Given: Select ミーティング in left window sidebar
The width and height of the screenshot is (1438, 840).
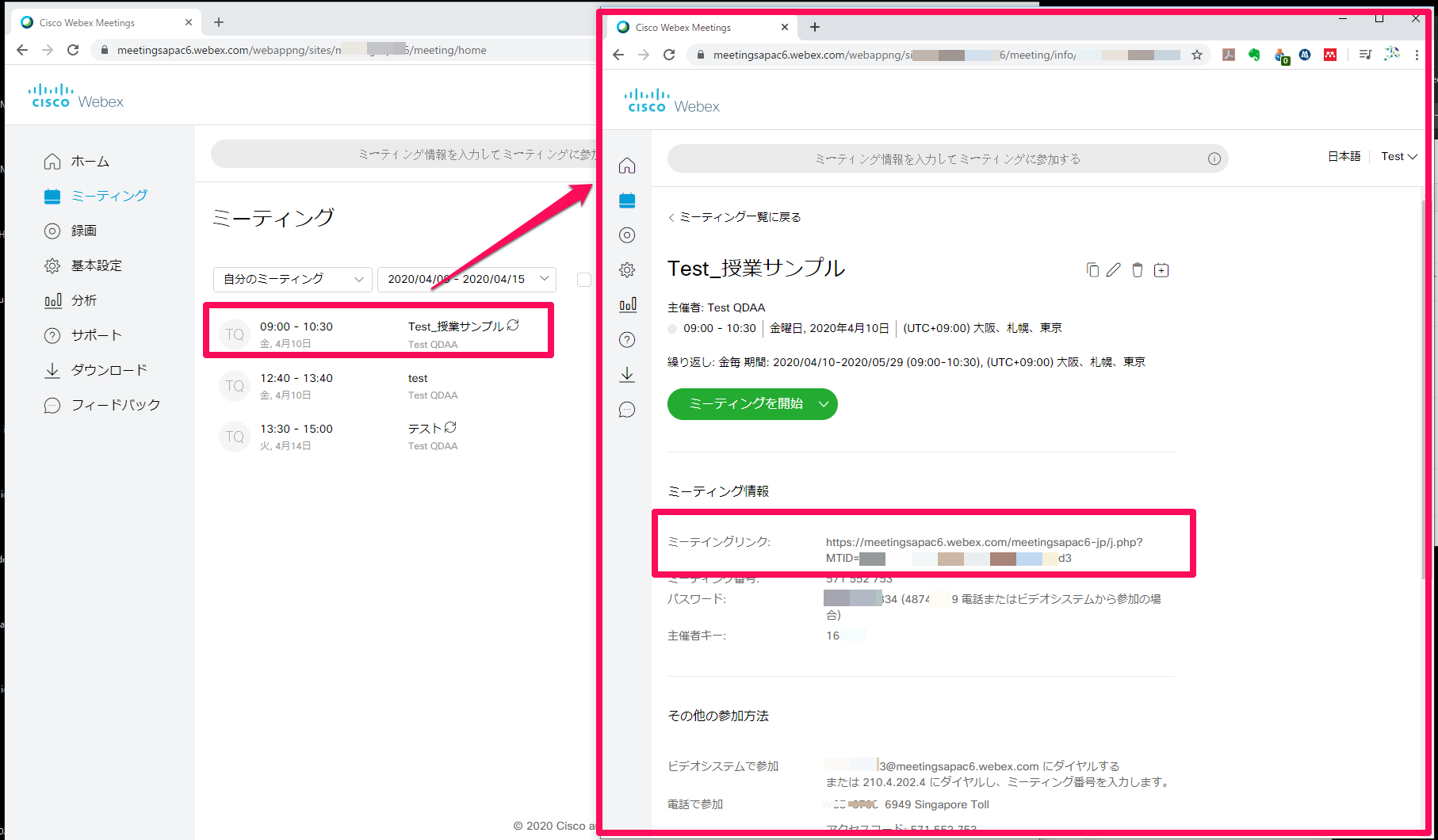Looking at the screenshot, I should tap(95, 196).
